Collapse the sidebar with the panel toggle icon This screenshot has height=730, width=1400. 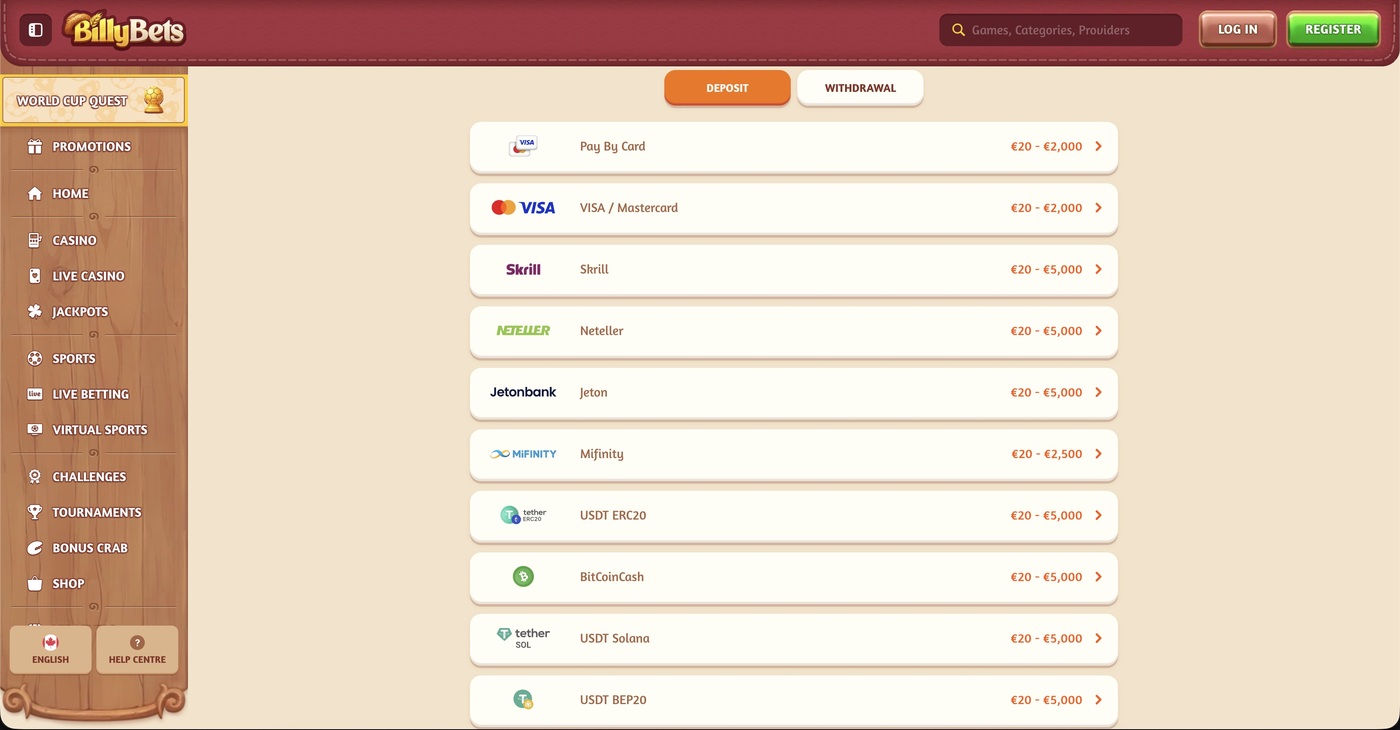(35, 30)
